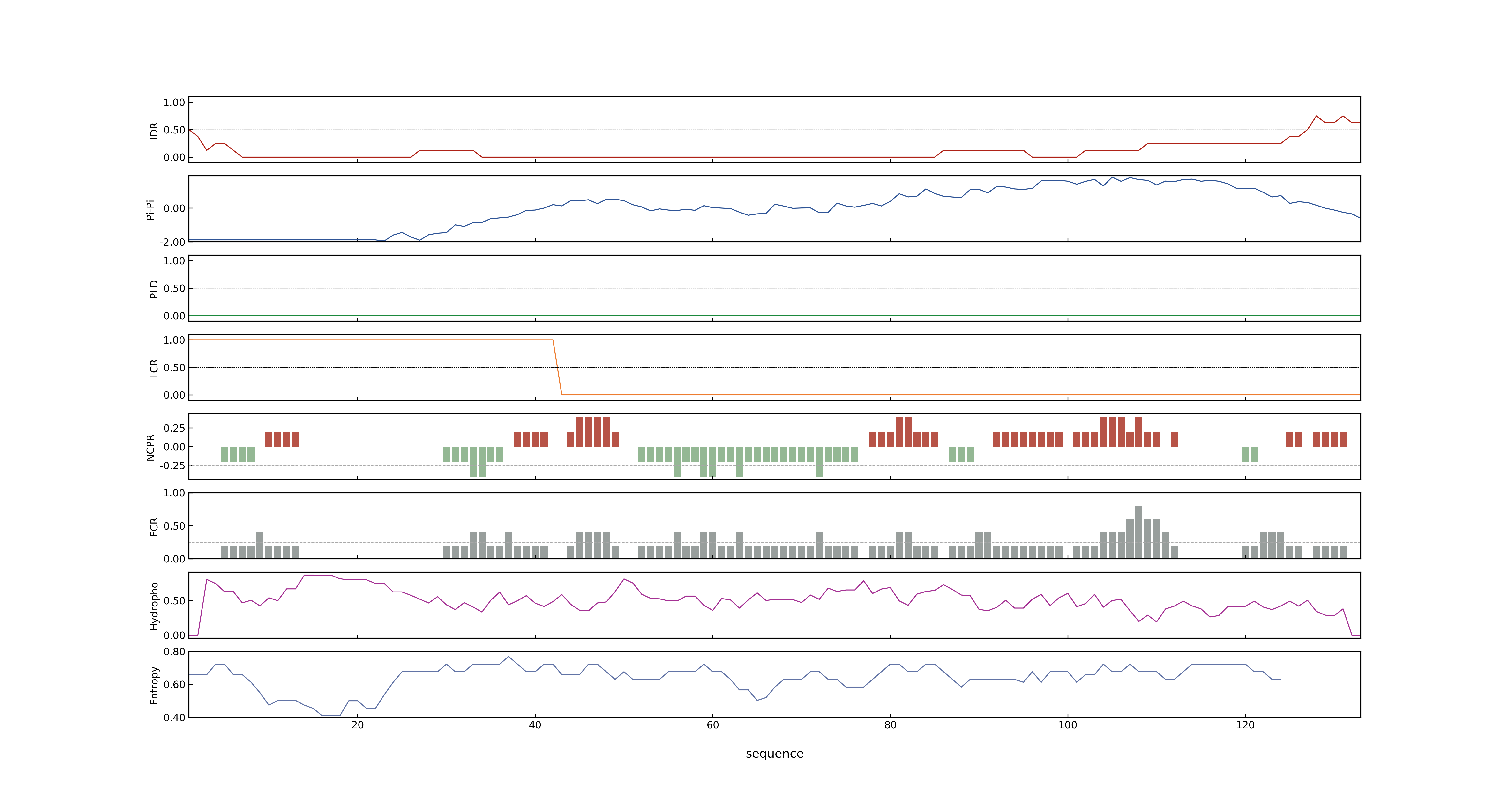Select x-axis tick label 60

click(712, 725)
